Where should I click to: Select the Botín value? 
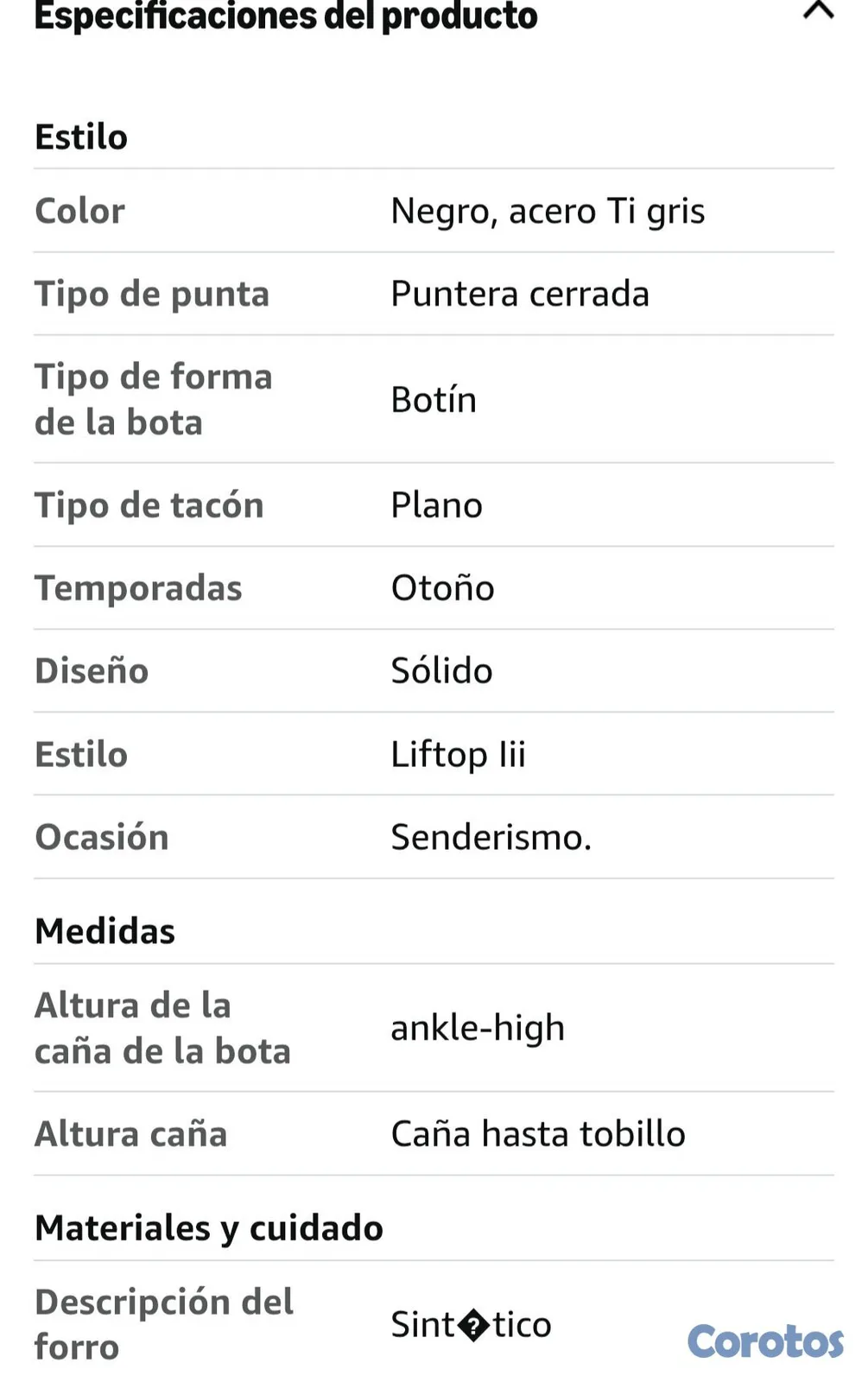[x=434, y=400]
